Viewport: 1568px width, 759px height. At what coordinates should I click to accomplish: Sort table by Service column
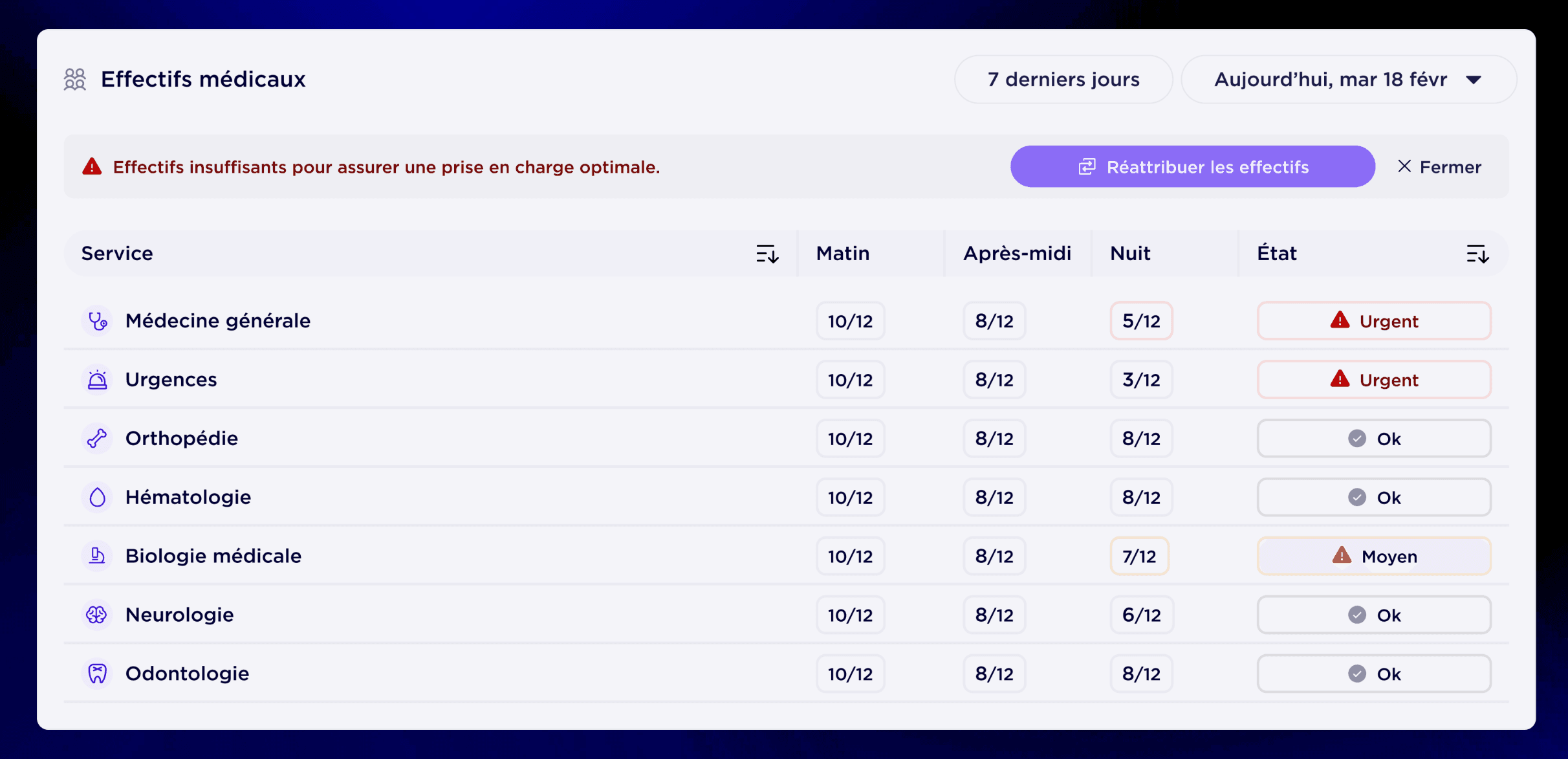click(767, 254)
